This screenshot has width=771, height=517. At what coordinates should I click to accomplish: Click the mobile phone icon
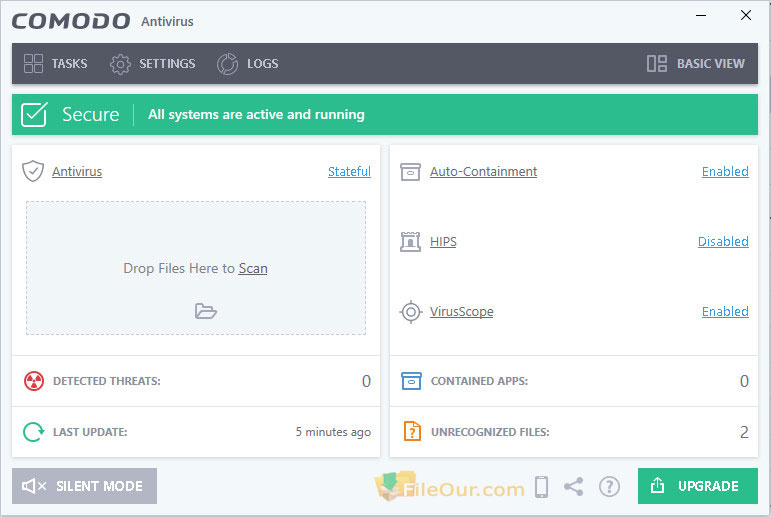click(x=541, y=487)
